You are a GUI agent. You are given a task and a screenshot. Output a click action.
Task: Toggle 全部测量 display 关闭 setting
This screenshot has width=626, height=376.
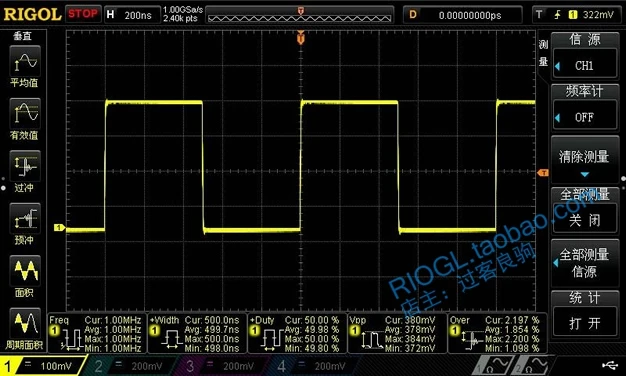click(x=584, y=220)
